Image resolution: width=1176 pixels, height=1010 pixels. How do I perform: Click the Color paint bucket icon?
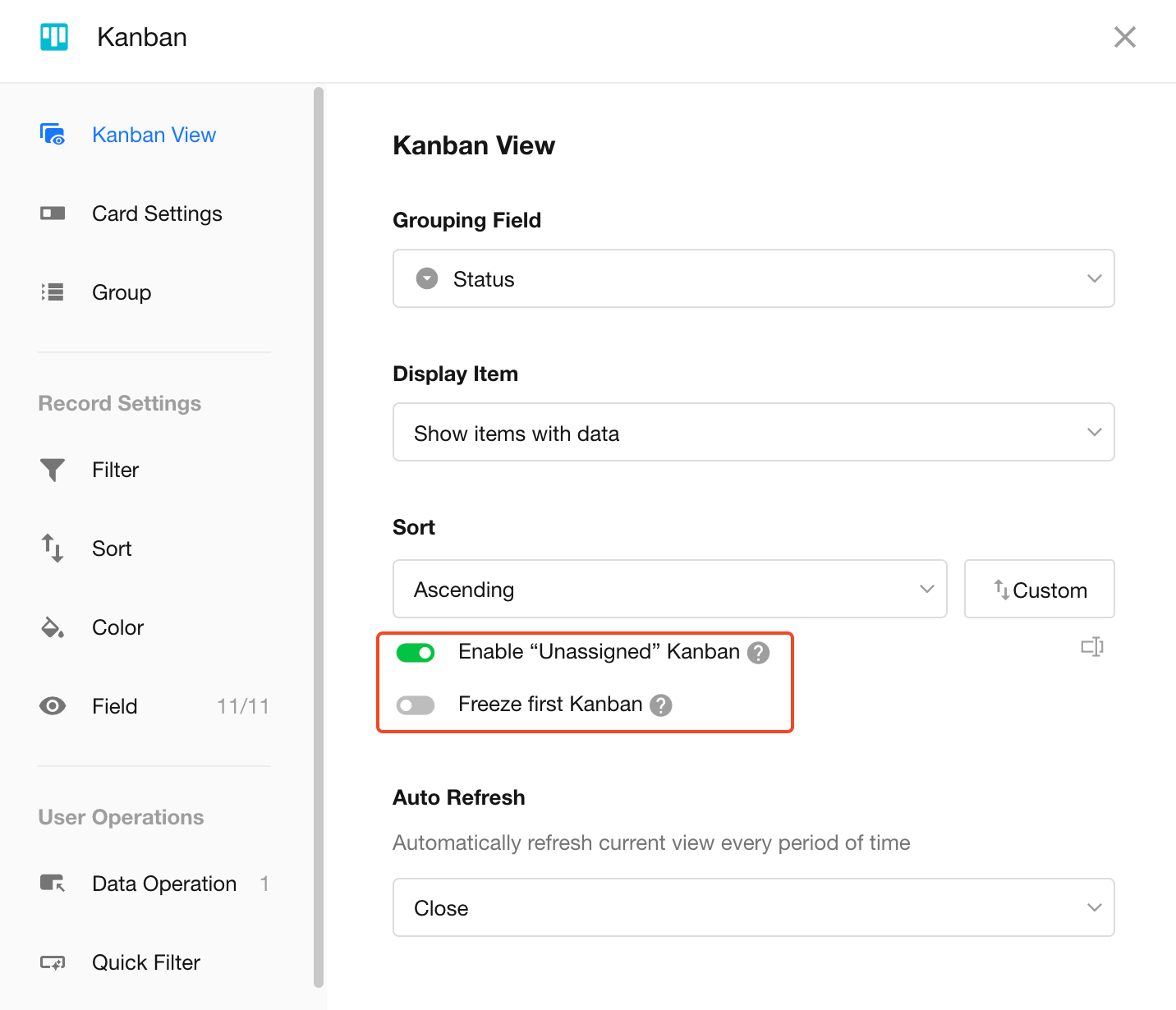53,627
